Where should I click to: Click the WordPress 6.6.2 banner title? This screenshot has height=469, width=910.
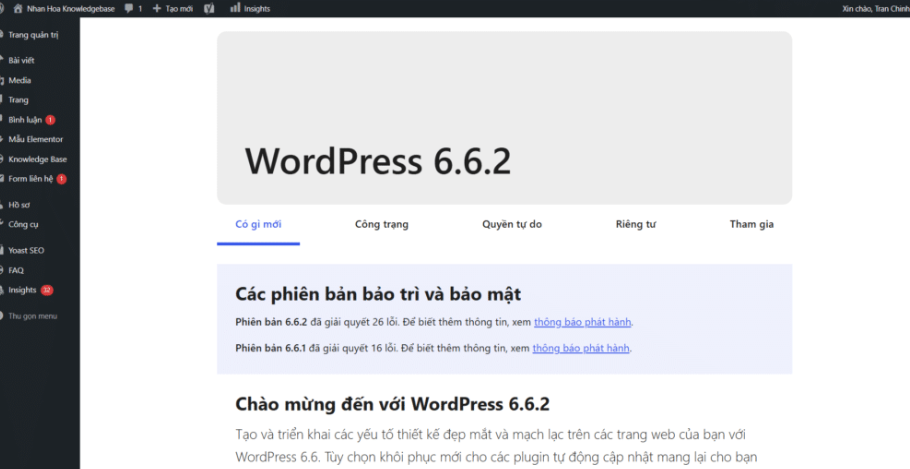click(378, 161)
